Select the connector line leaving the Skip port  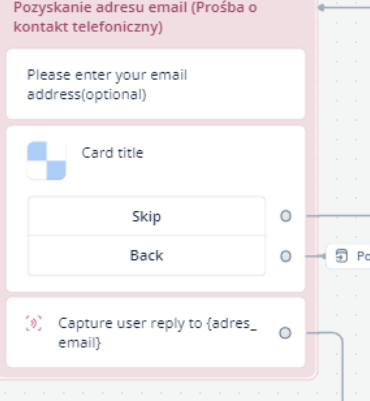point(338,216)
